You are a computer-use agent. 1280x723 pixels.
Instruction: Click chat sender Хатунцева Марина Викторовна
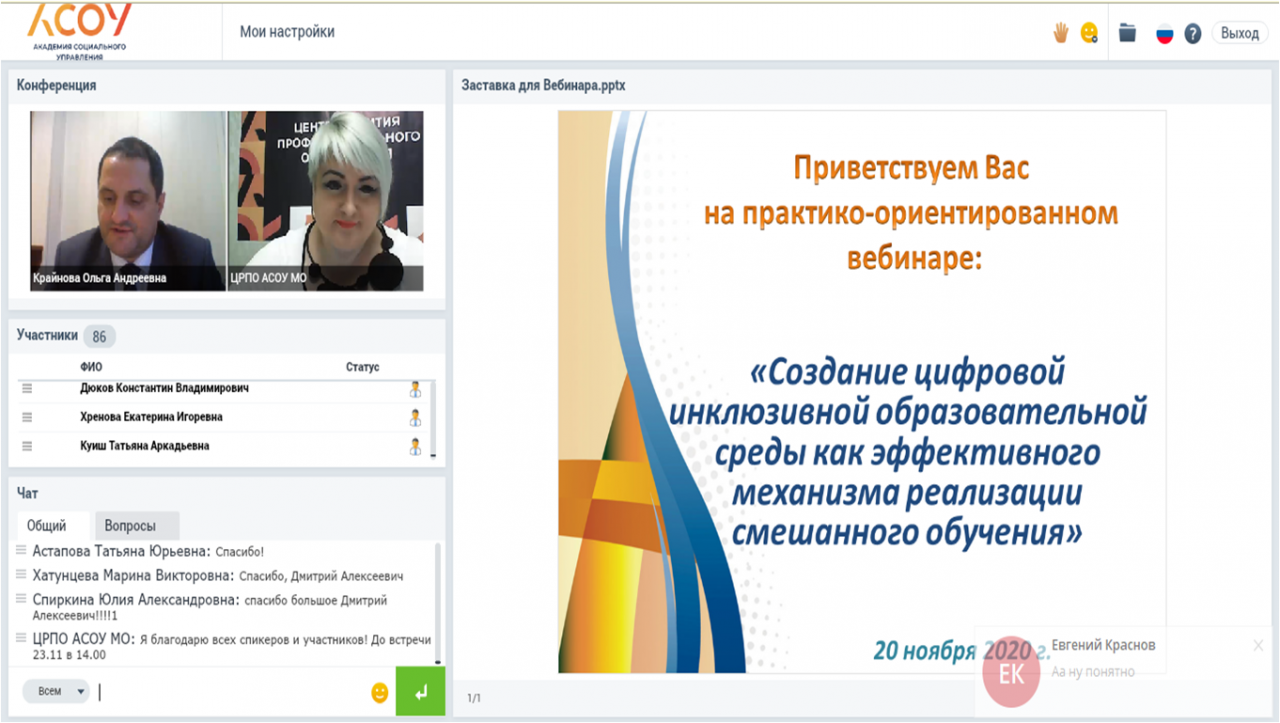tap(134, 576)
